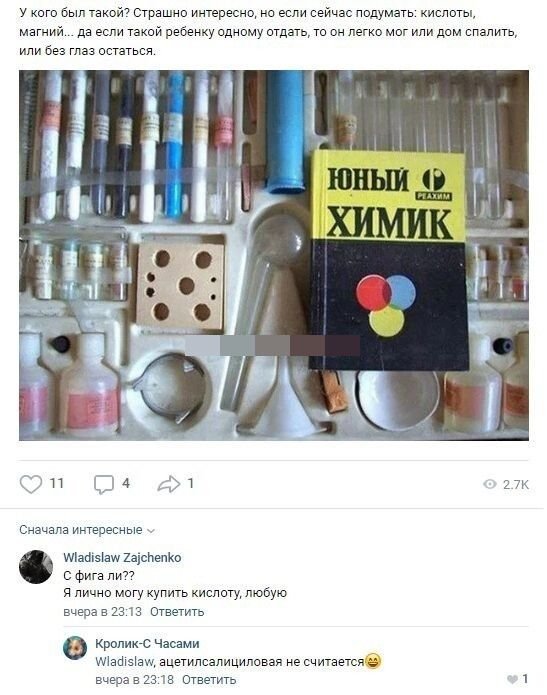
Task: Click the post text about кислоты
Action: pos(268,32)
